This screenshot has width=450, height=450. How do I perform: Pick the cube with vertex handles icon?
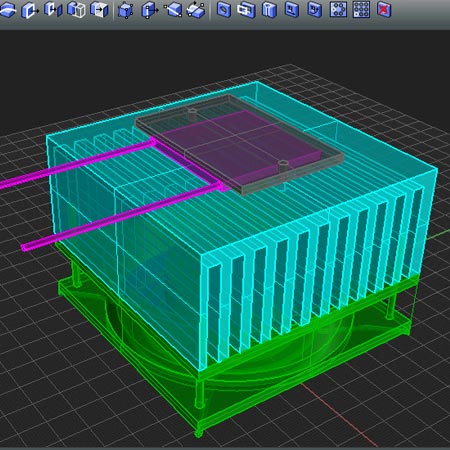(126, 10)
